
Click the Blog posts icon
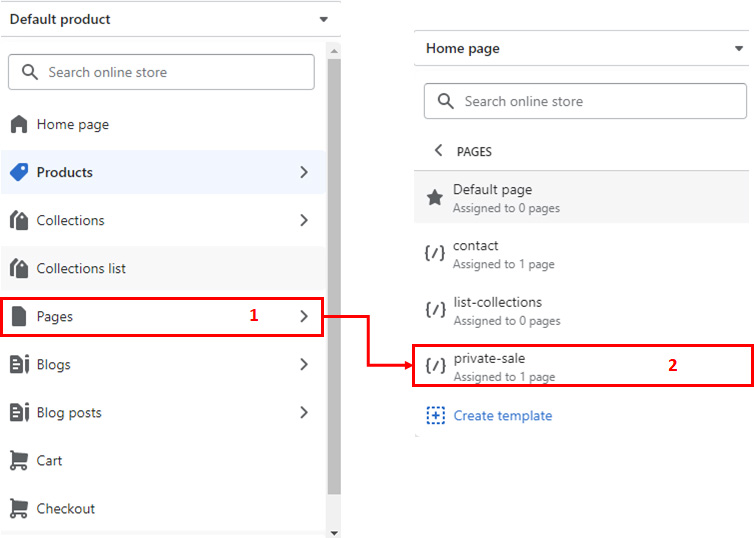(19, 413)
